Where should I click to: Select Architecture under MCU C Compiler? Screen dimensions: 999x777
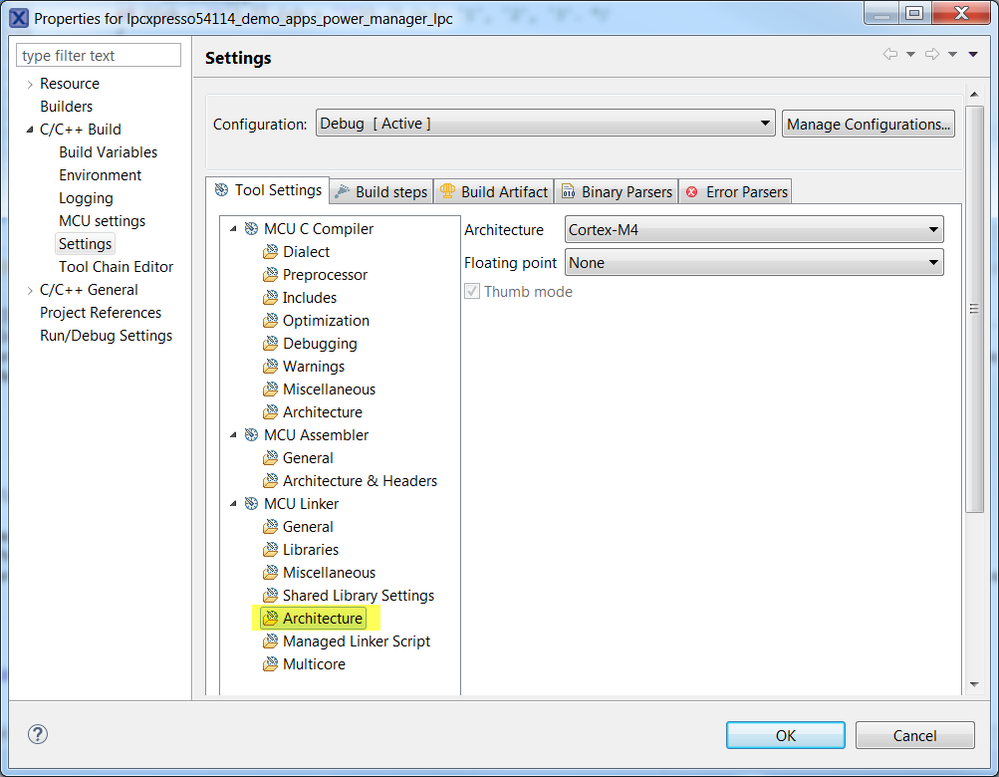tap(322, 412)
